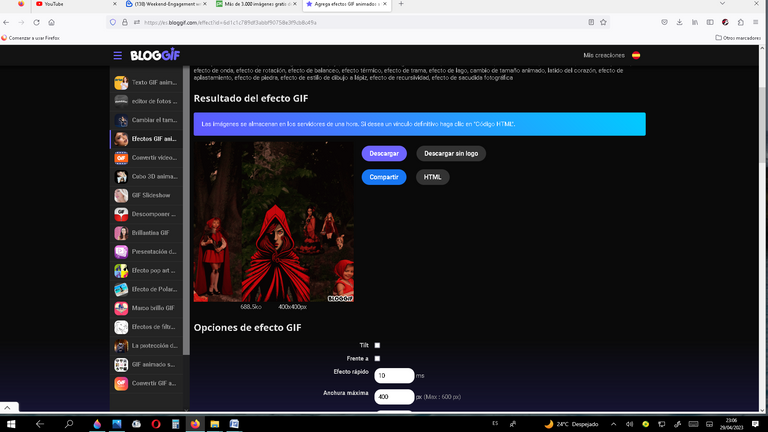
Task: Click the BLOGGIF logo
Action: [x=155, y=55]
